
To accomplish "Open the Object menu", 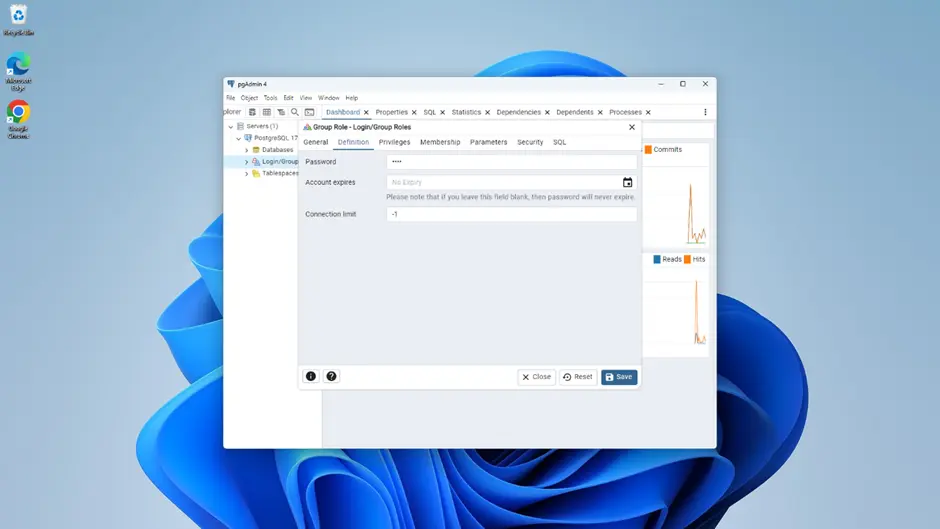I will (249, 98).
